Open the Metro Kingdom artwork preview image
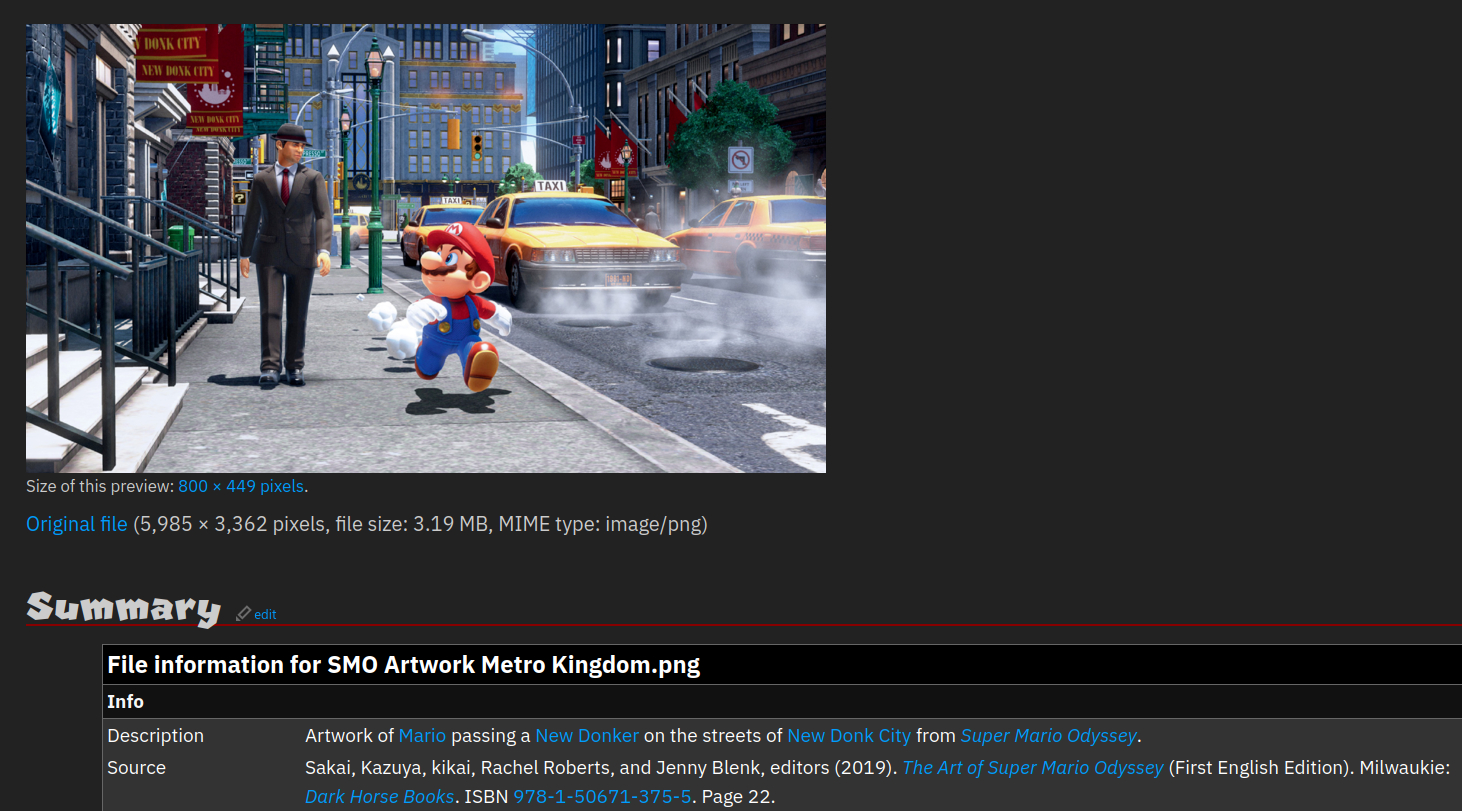The height and width of the screenshot is (811, 1462). pos(425,248)
